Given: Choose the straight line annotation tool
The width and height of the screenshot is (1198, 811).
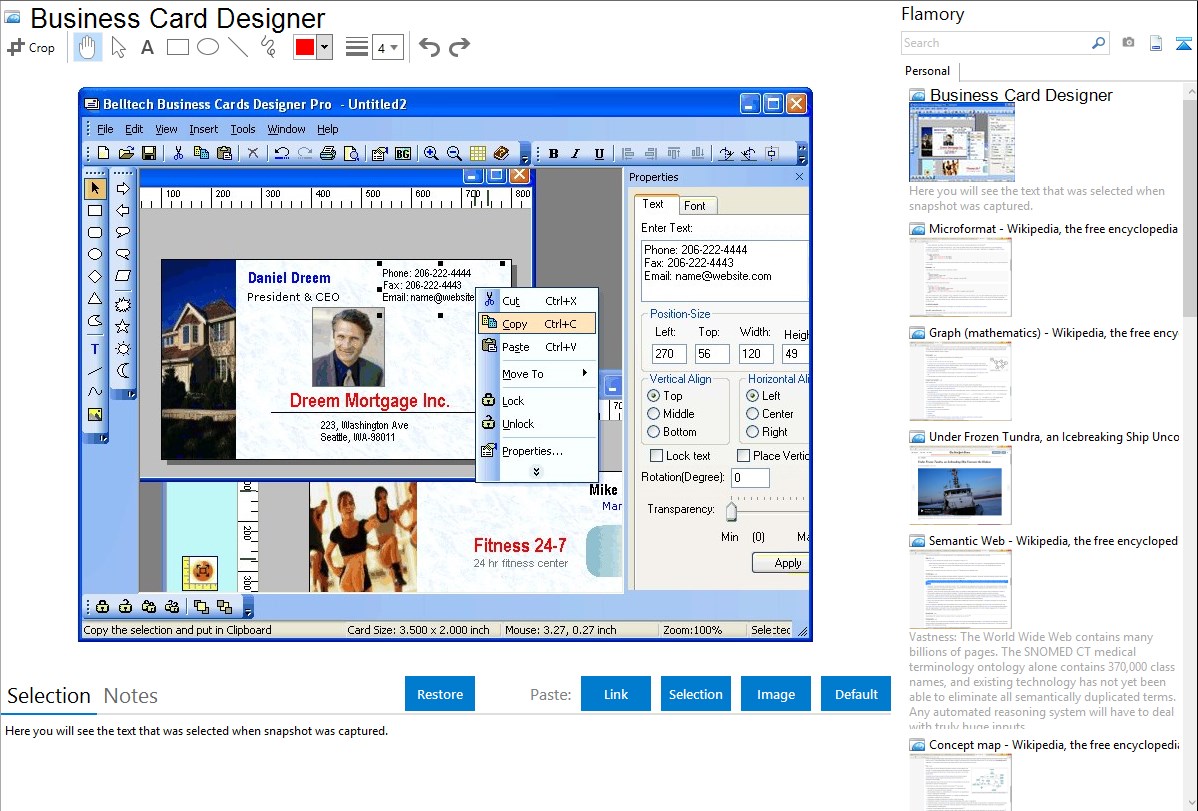Looking at the screenshot, I should coord(238,47).
